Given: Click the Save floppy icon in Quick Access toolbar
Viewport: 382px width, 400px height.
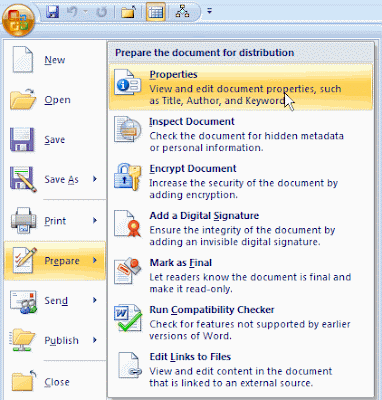Looking at the screenshot, I should pos(52,12).
